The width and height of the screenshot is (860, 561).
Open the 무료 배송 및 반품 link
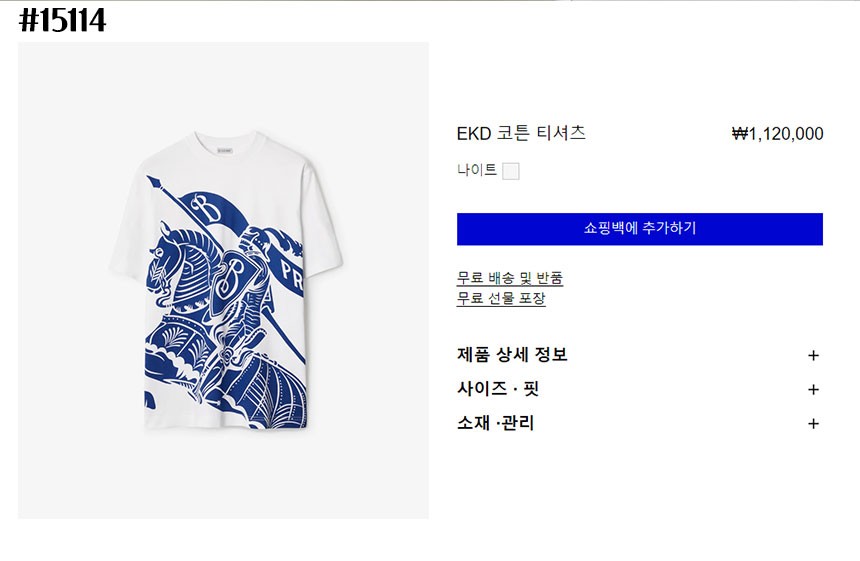[x=510, y=278]
